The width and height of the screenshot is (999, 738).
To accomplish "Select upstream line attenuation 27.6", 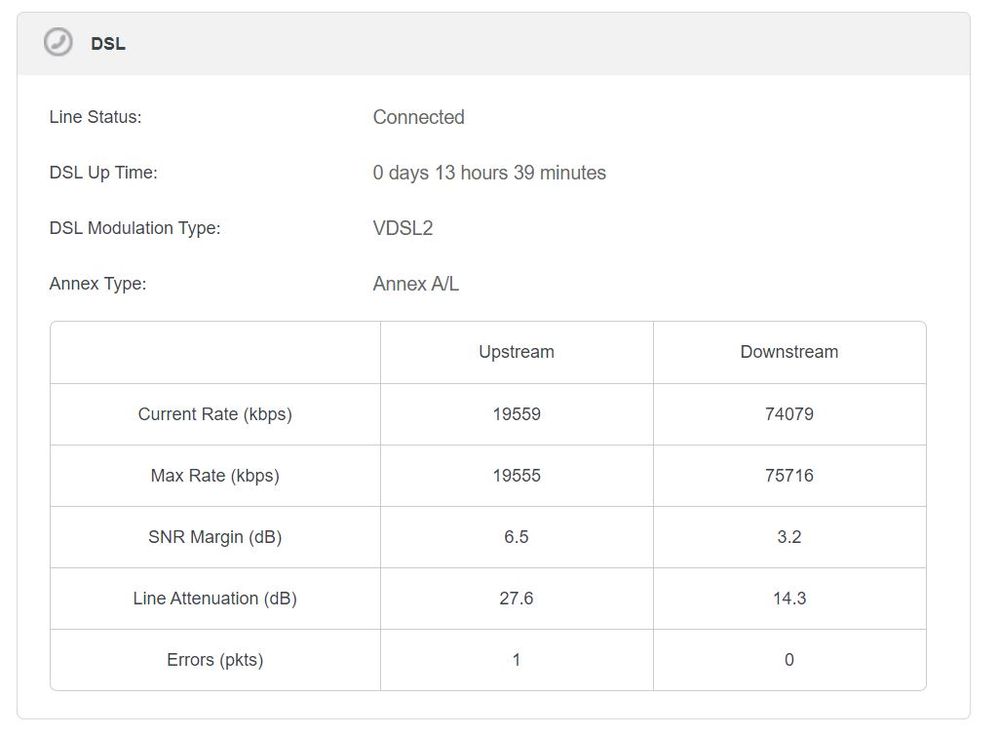I will tap(516, 599).
